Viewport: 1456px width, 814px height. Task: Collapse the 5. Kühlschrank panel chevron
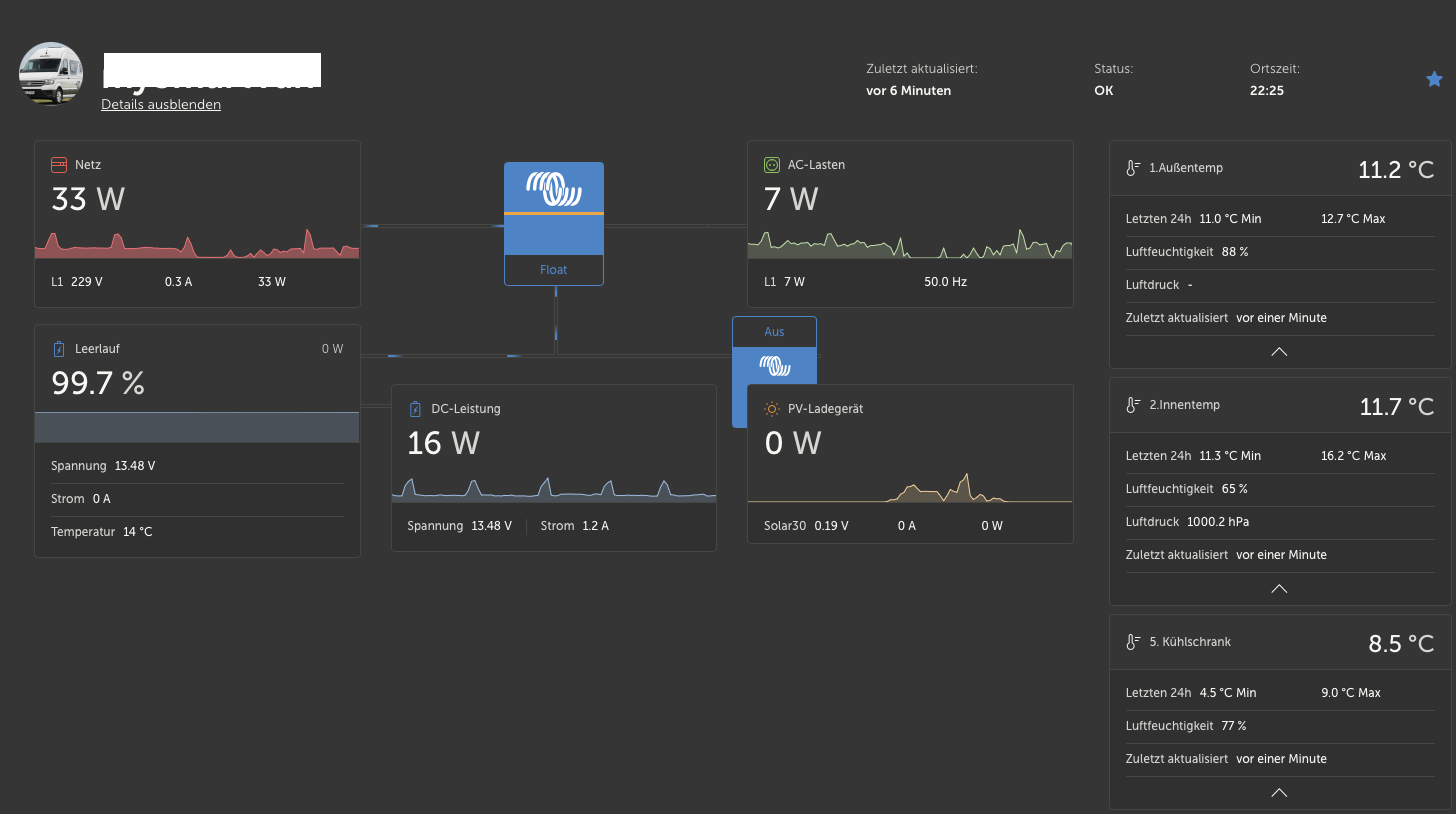pyautogui.click(x=1278, y=792)
